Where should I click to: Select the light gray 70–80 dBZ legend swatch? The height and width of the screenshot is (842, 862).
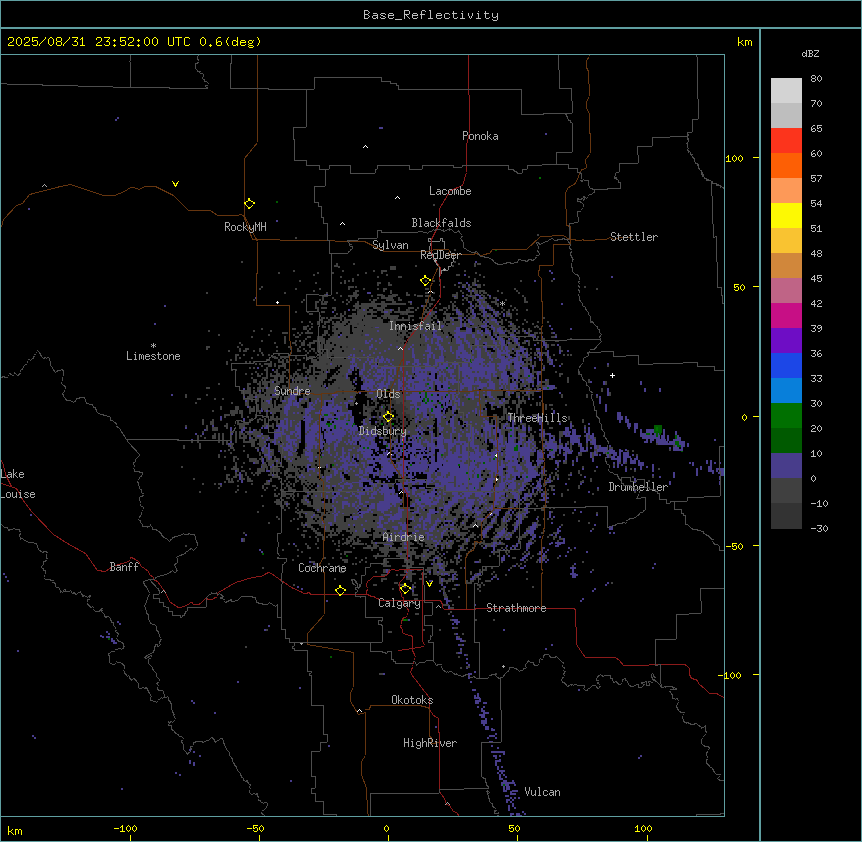click(786, 91)
